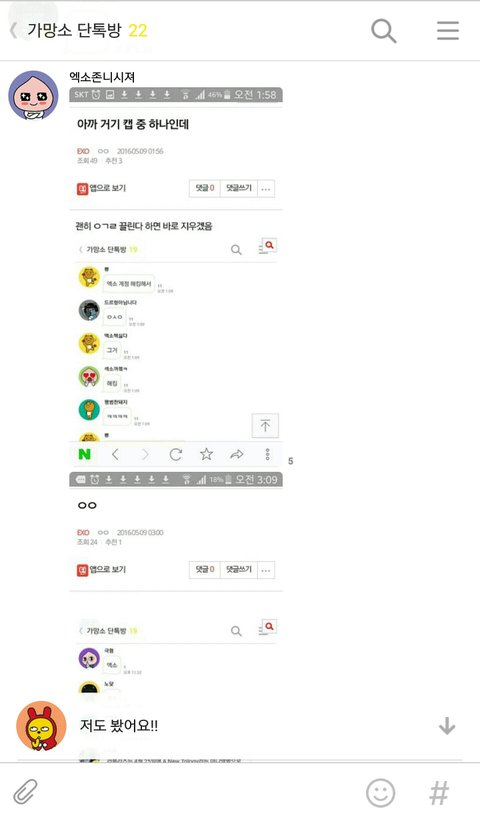This screenshot has width=480, height=821.
Task: Open the hamburger menu in chat header
Action: [x=448, y=31]
